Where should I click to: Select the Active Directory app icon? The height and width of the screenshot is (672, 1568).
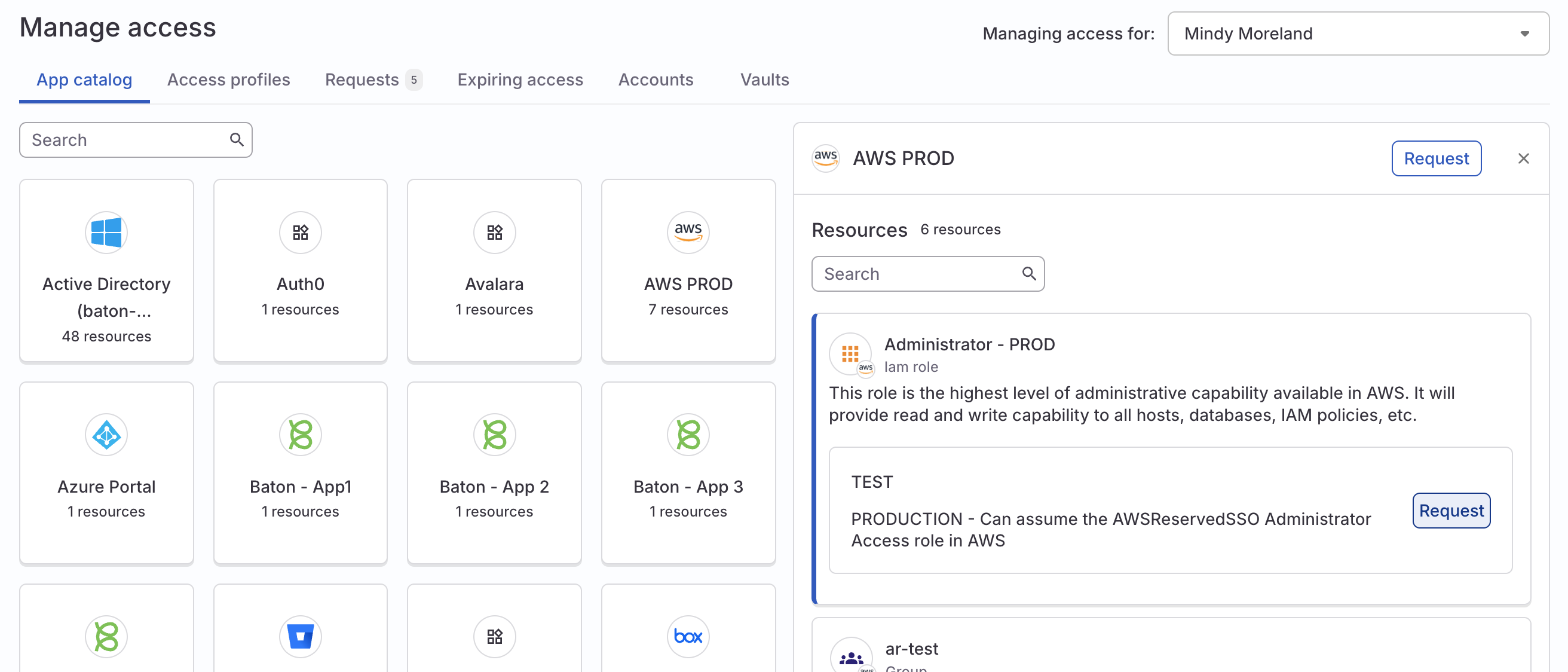click(106, 232)
